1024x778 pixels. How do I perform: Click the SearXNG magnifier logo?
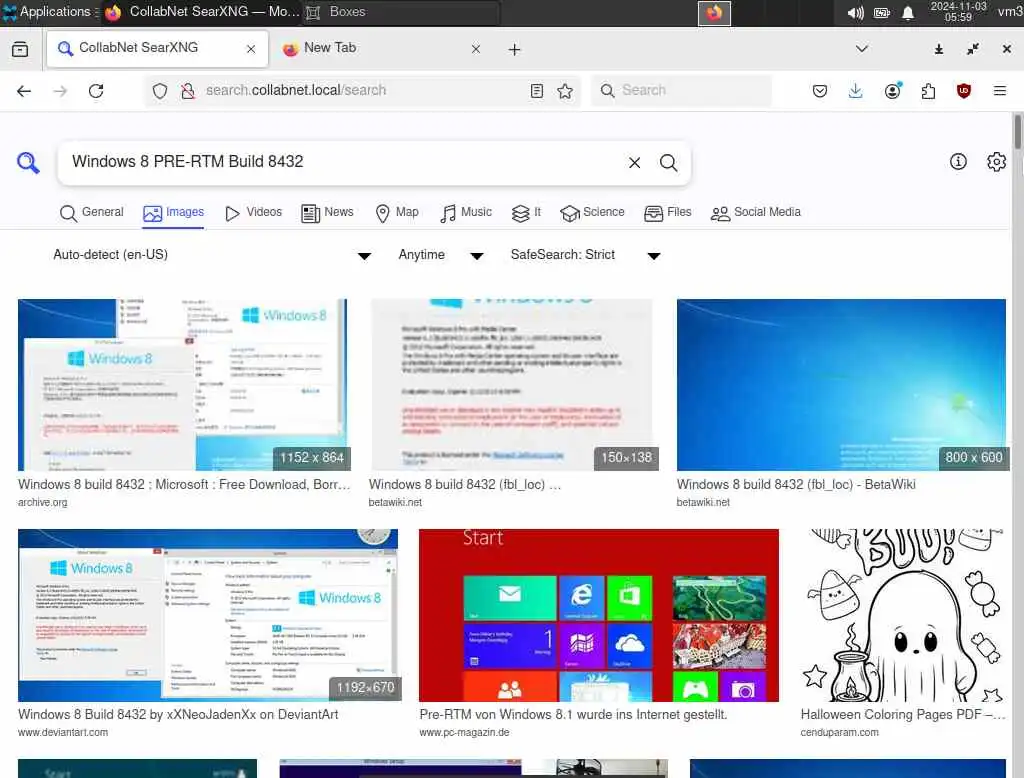(x=28, y=162)
